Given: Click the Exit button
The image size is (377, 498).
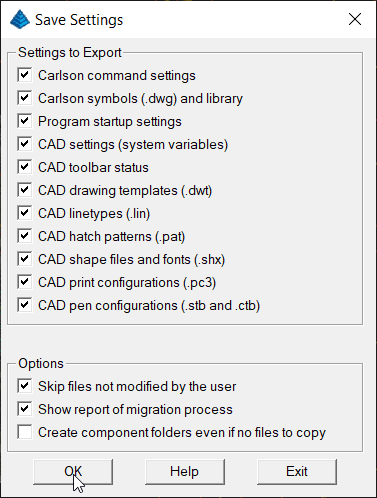Looking at the screenshot, I should (x=297, y=472).
